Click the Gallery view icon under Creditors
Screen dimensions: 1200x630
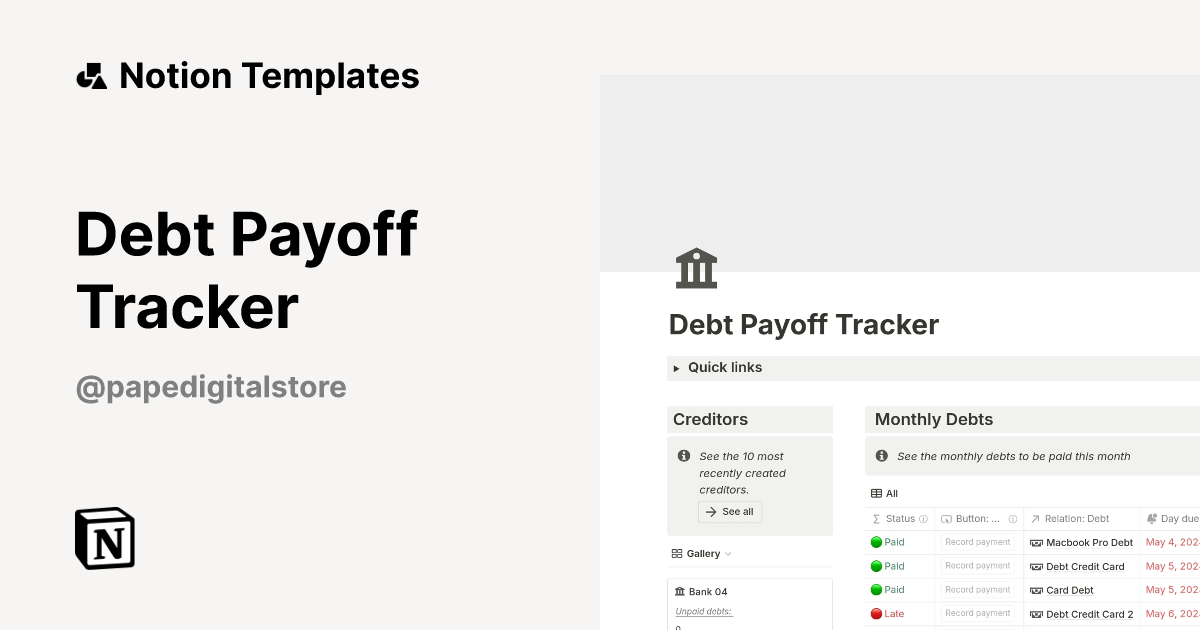tap(678, 553)
